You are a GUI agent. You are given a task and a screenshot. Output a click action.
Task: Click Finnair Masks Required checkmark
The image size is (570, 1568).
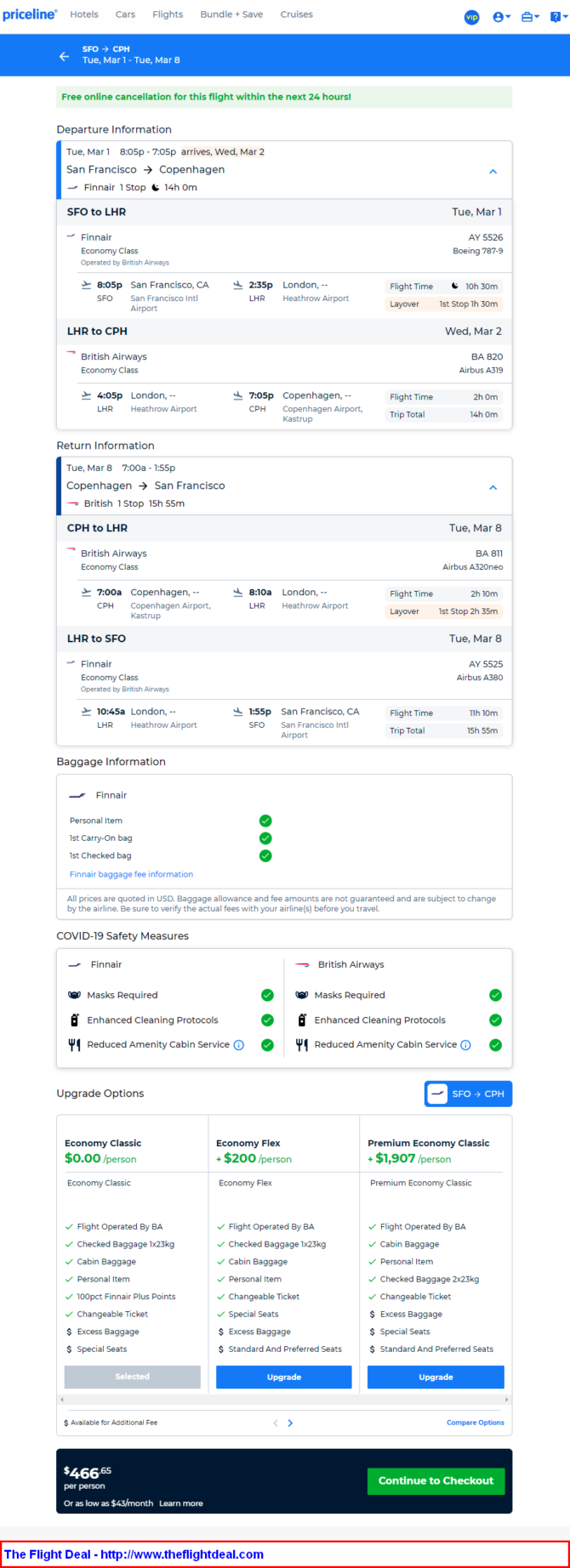(267, 995)
